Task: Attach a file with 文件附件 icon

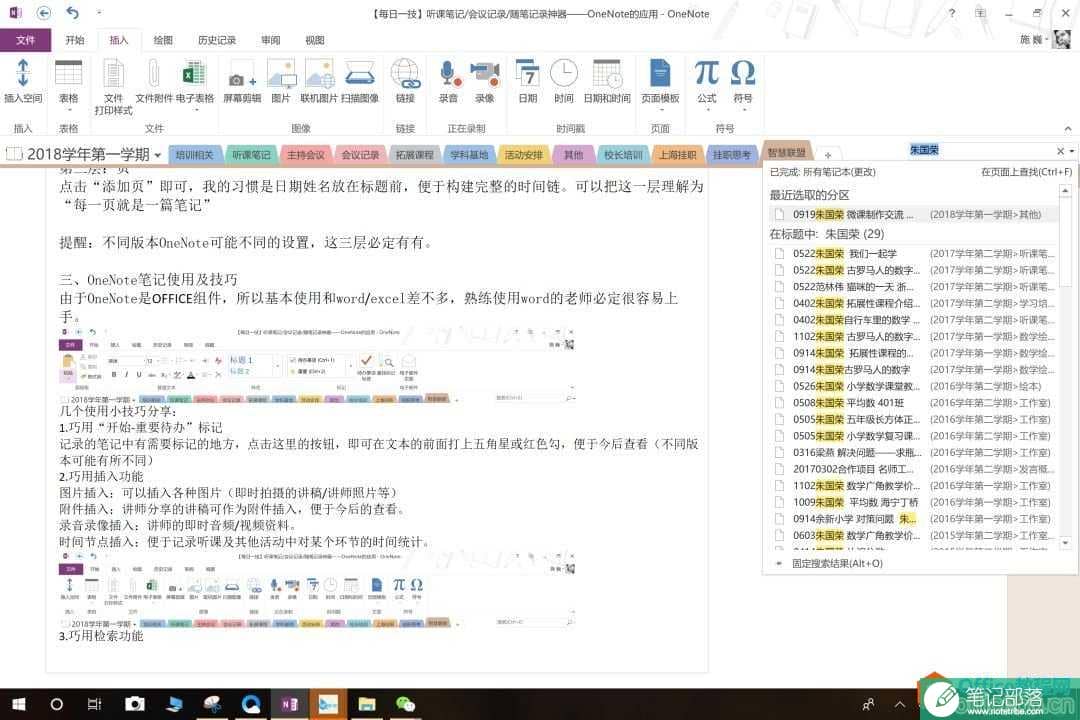Action: point(154,73)
